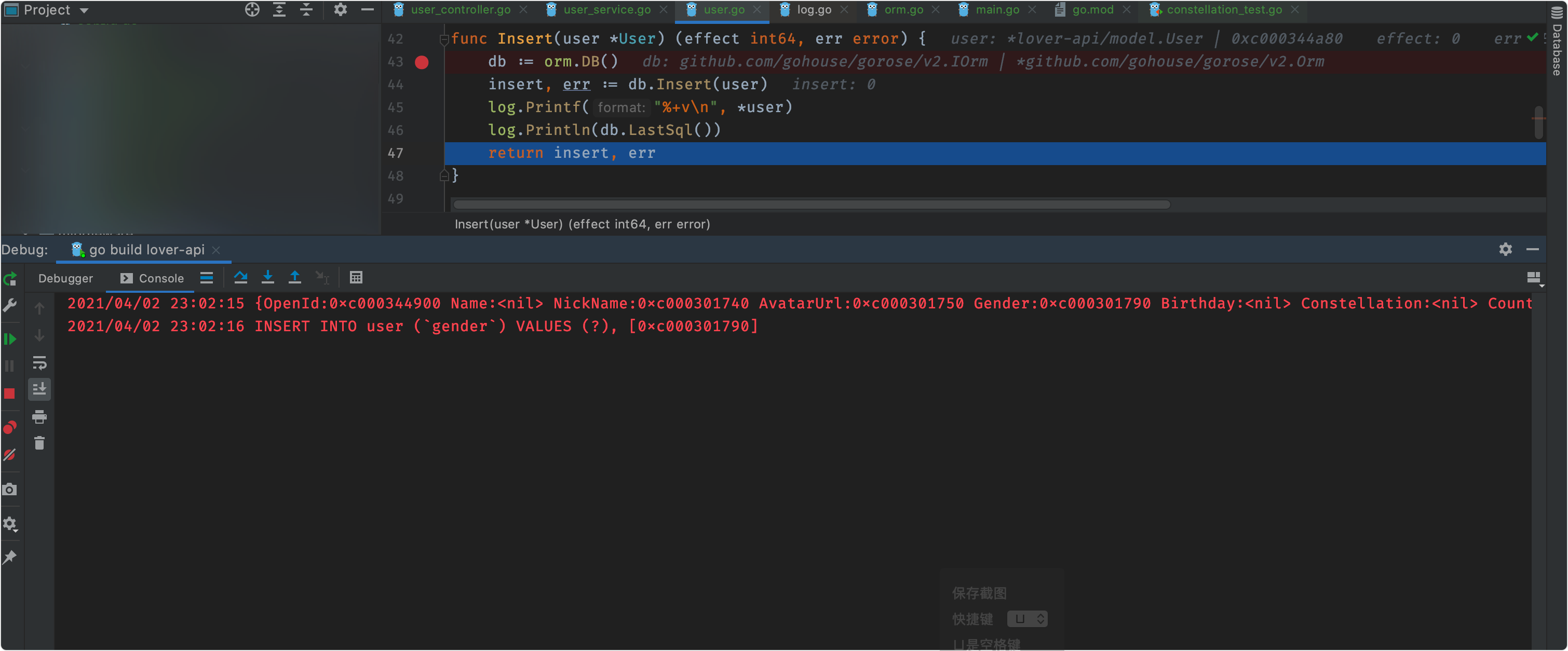Open Project panel settings gear
The image size is (1568, 651).
[x=340, y=10]
